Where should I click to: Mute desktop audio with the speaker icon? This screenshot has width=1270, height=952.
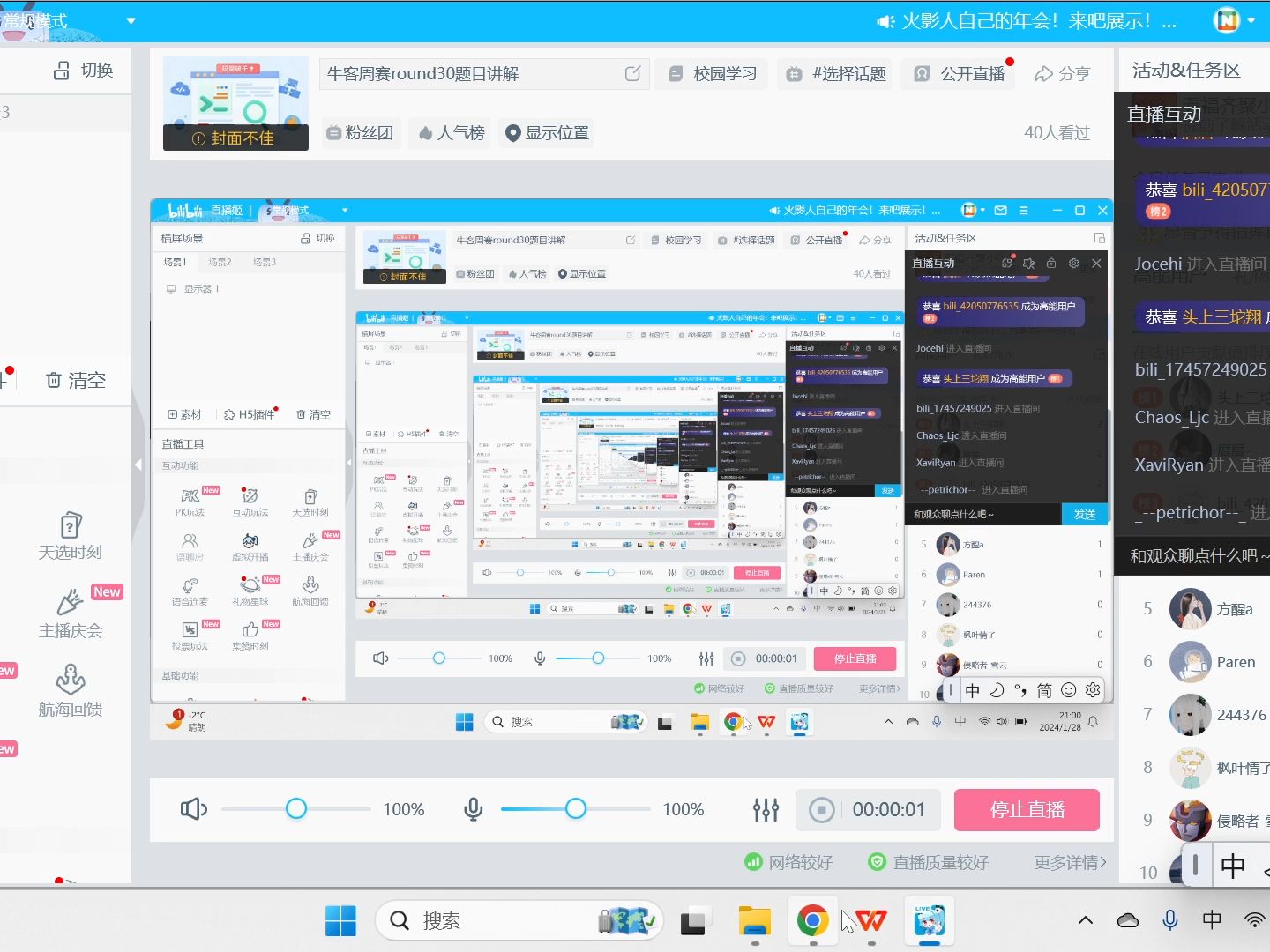pos(193,809)
